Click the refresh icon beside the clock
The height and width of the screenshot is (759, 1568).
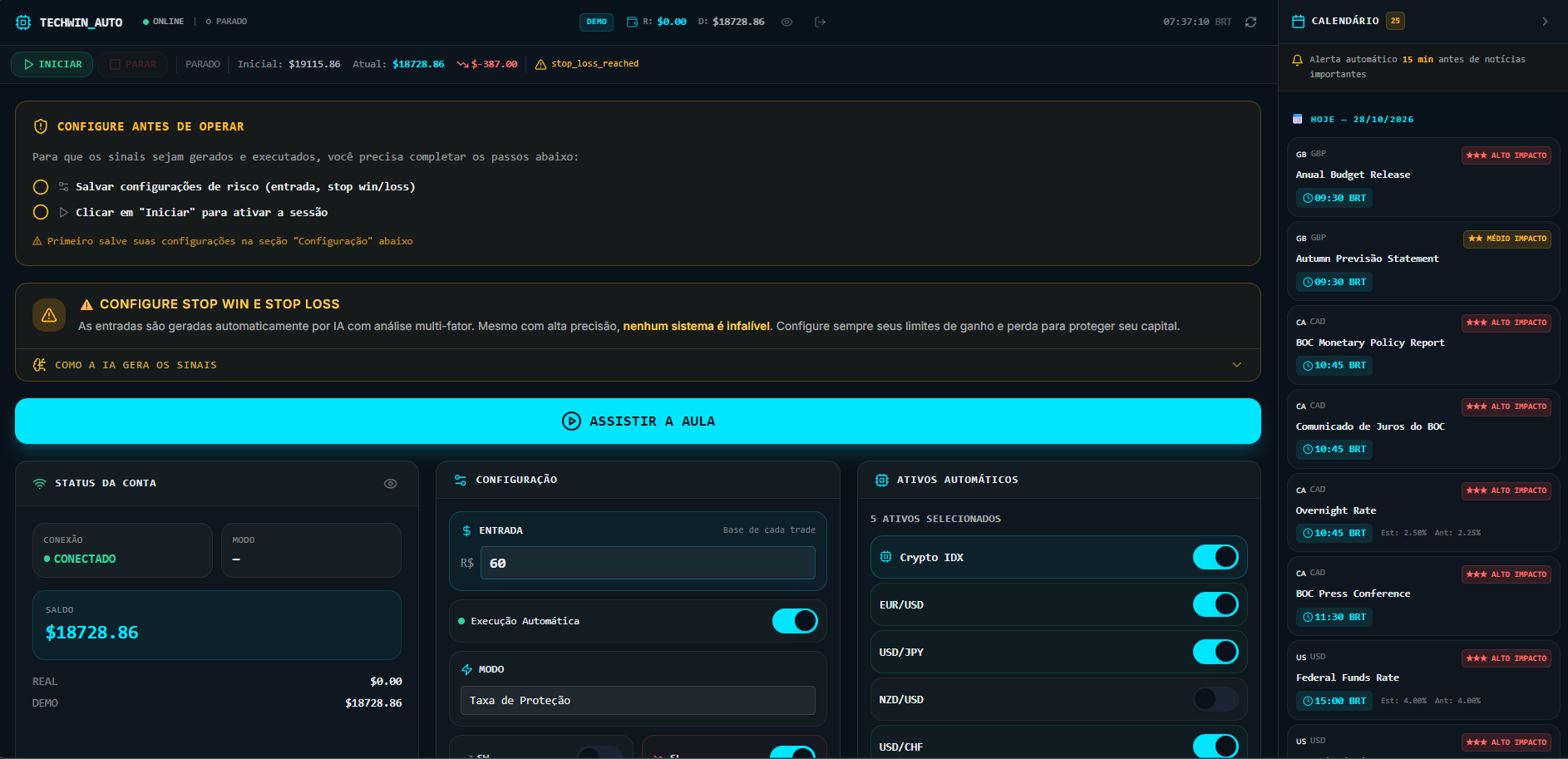coord(1250,22)
